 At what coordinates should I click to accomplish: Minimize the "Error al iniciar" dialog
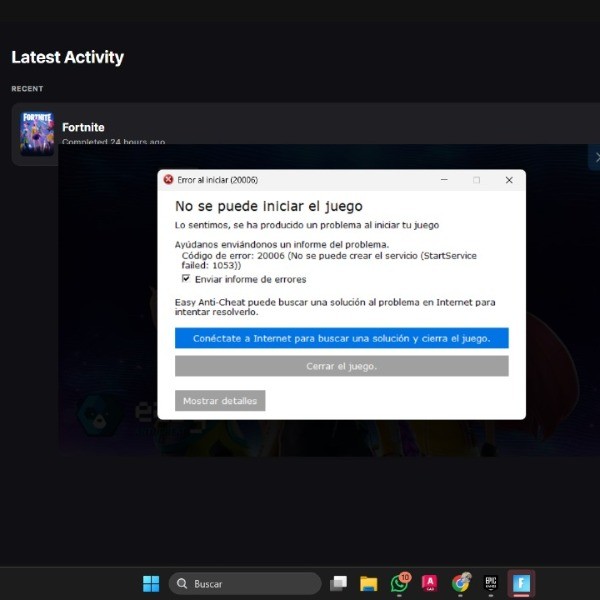444,180
